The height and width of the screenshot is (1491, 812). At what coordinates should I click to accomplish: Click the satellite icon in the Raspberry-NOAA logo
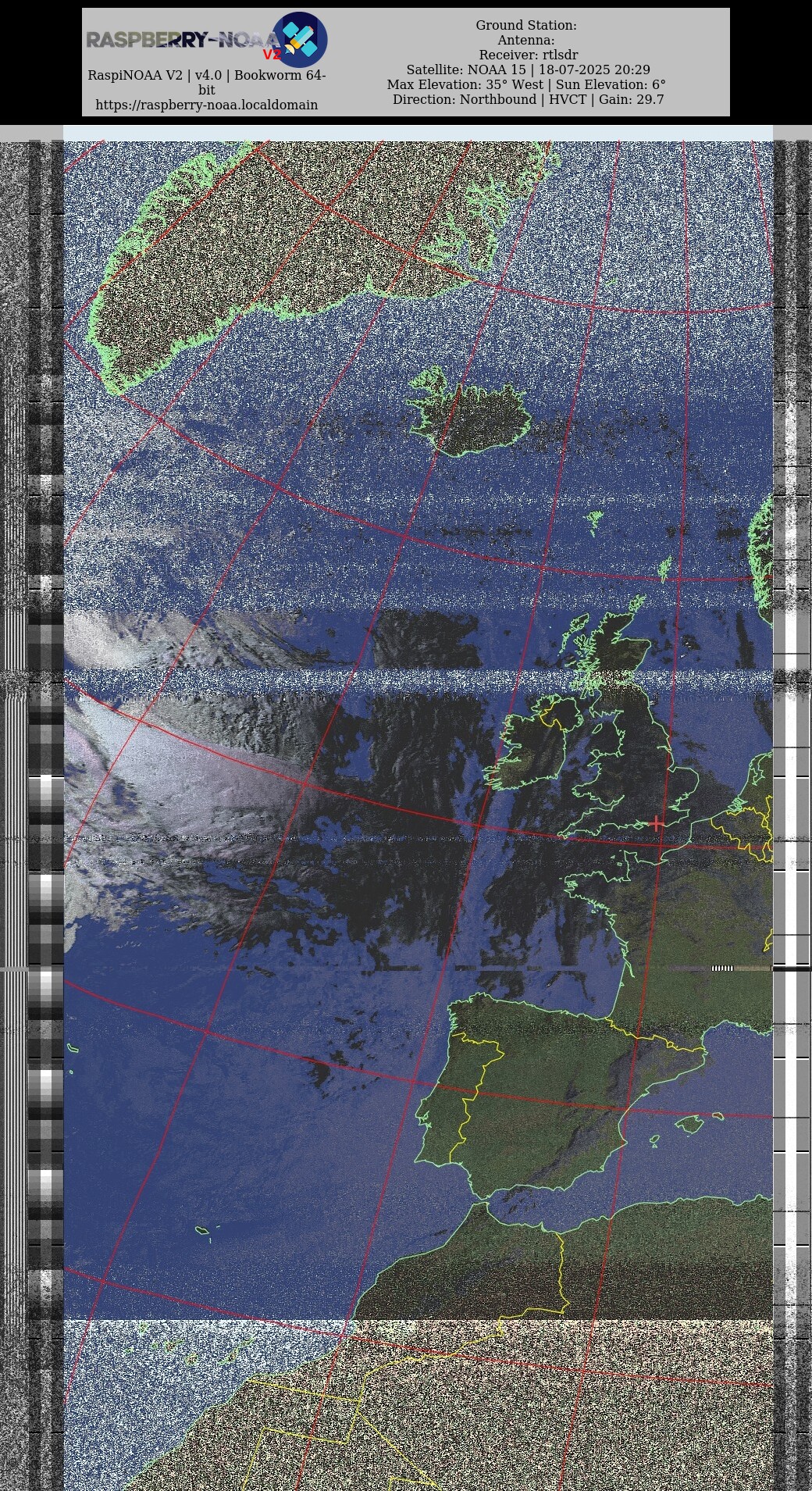pos(300,39)
